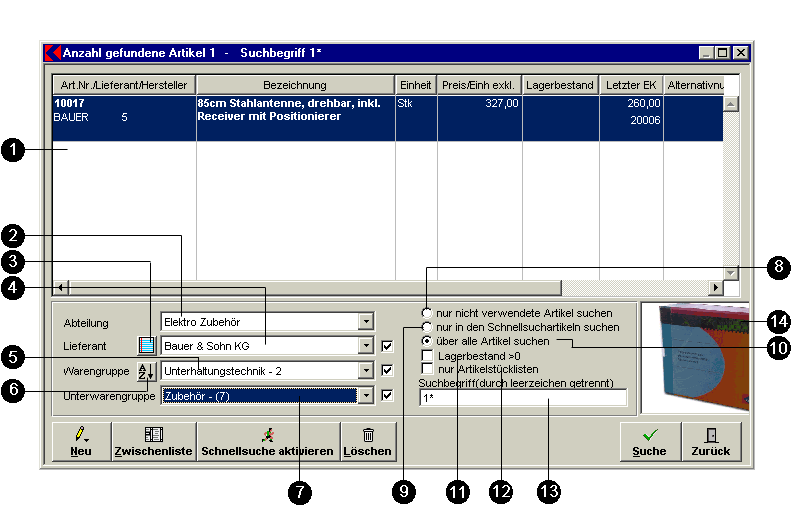Select 'nur in den Schnellsuchartikeln suchen'
The width and height of the screenshot is (794, 510).
point(427,327)
